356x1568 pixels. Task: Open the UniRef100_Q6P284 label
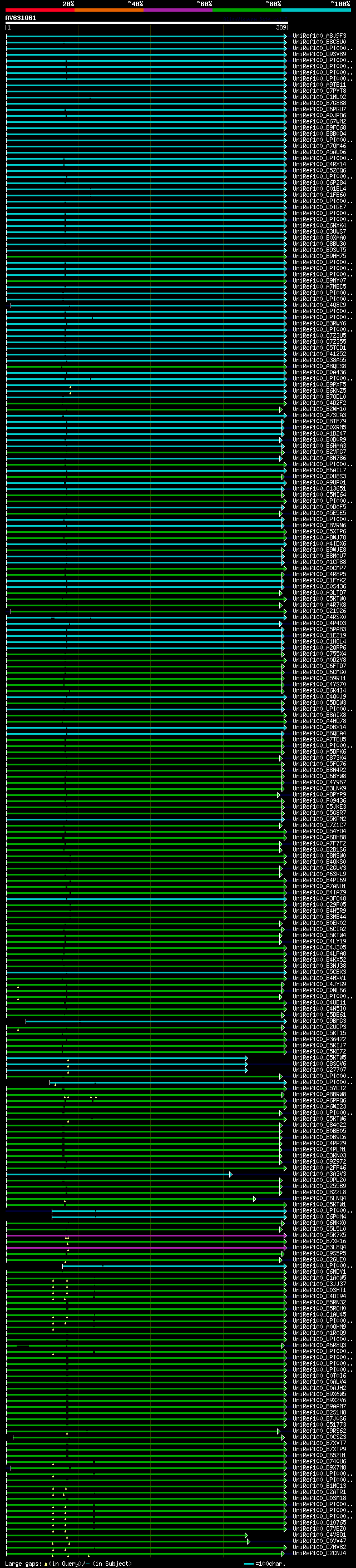[x=319, y=182]
